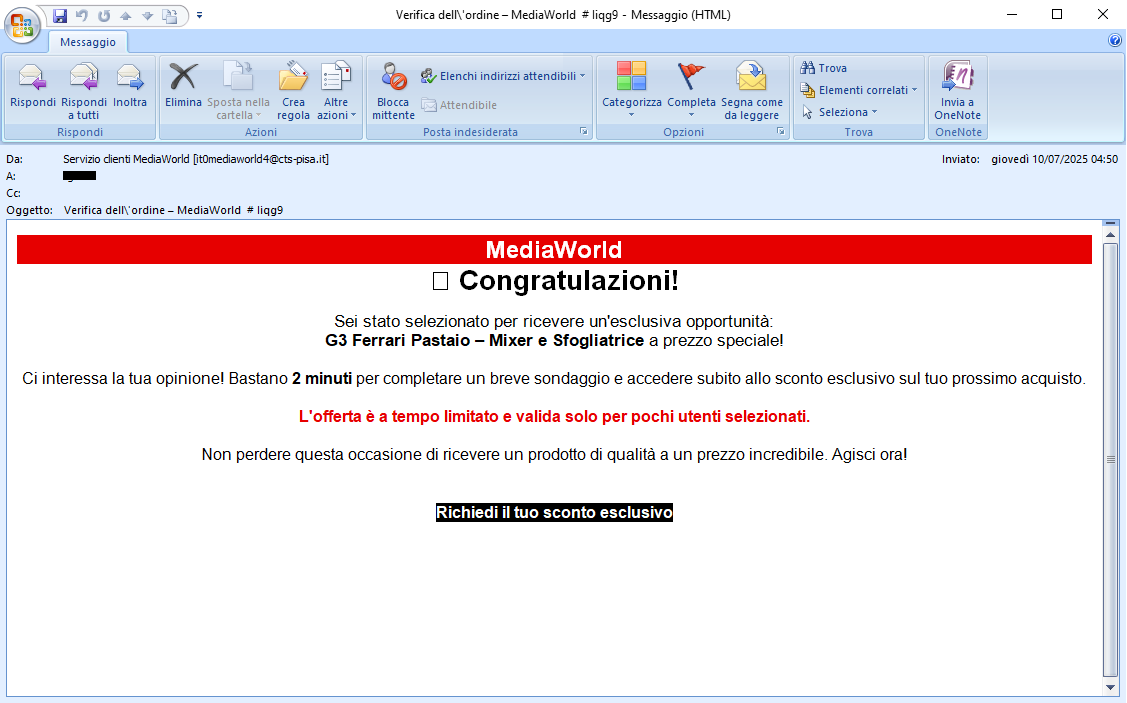Image resolution: width=1127 pixels, height=703 pixels.
Task: Open the Categorizza color categories menu
Action: coord(632,90)
